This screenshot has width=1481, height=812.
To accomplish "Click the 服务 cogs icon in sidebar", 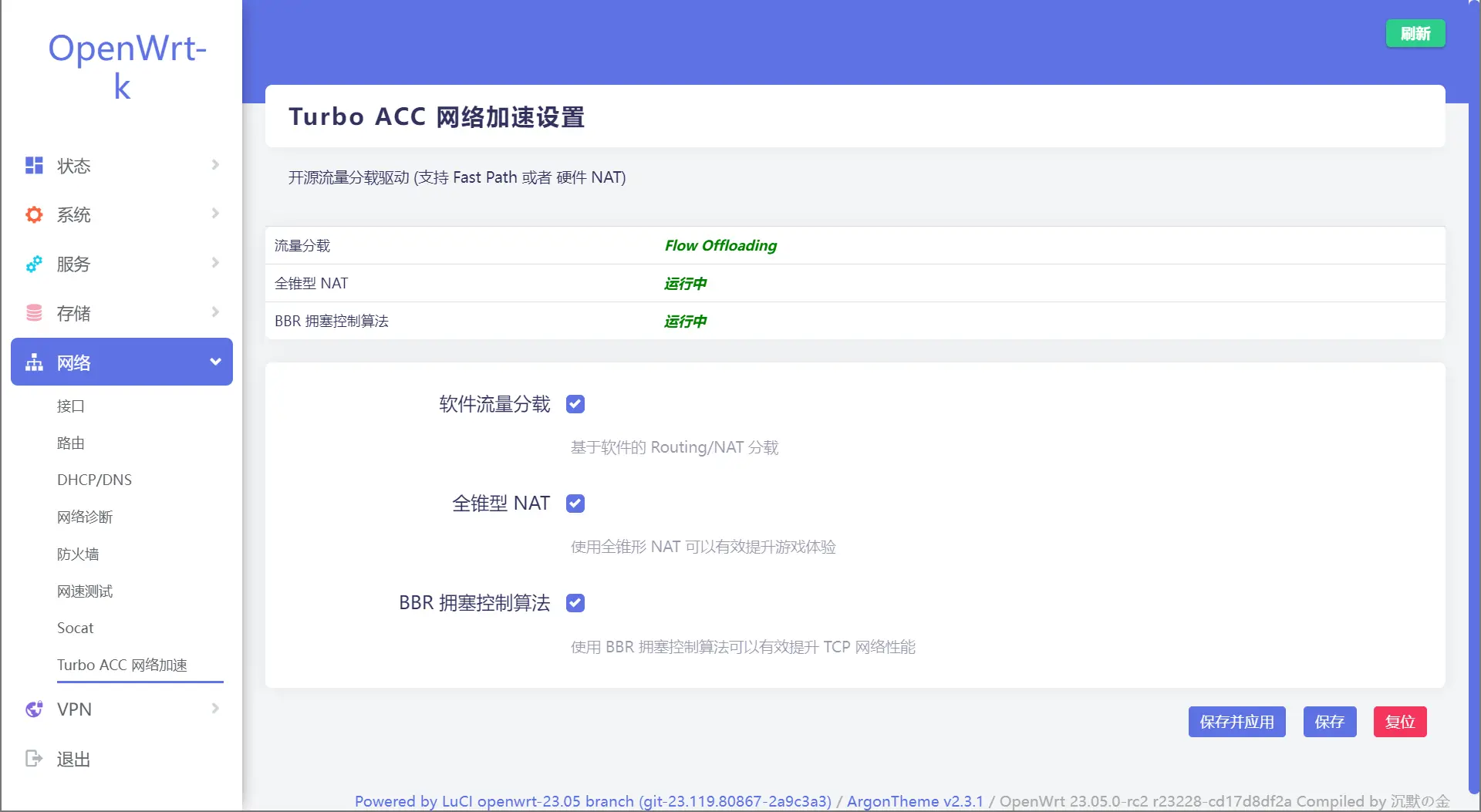I will [34, 264].
